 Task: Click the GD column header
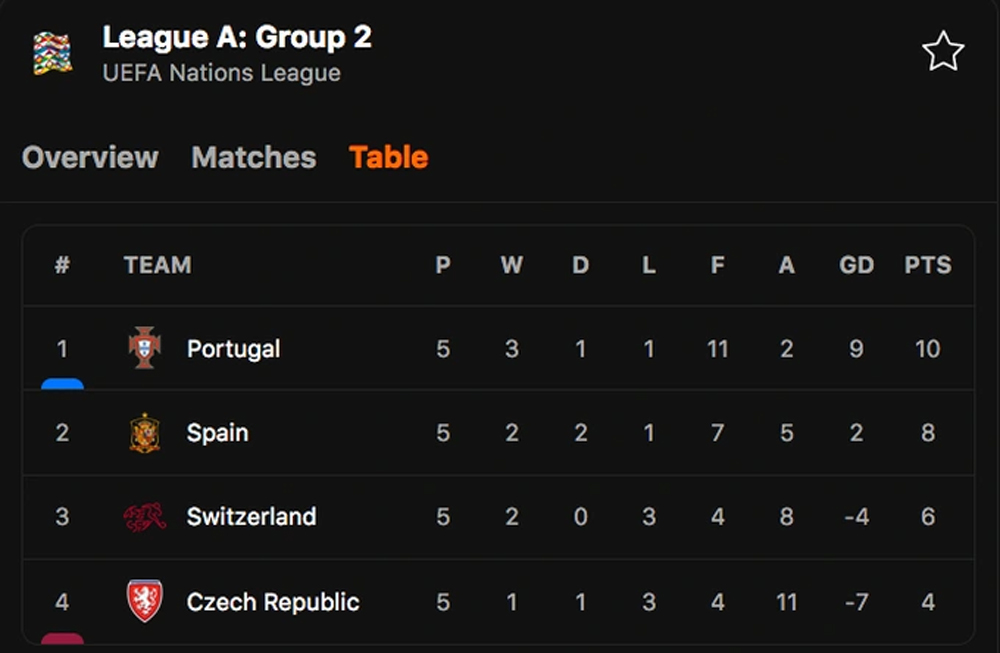(x=857, y=265)
